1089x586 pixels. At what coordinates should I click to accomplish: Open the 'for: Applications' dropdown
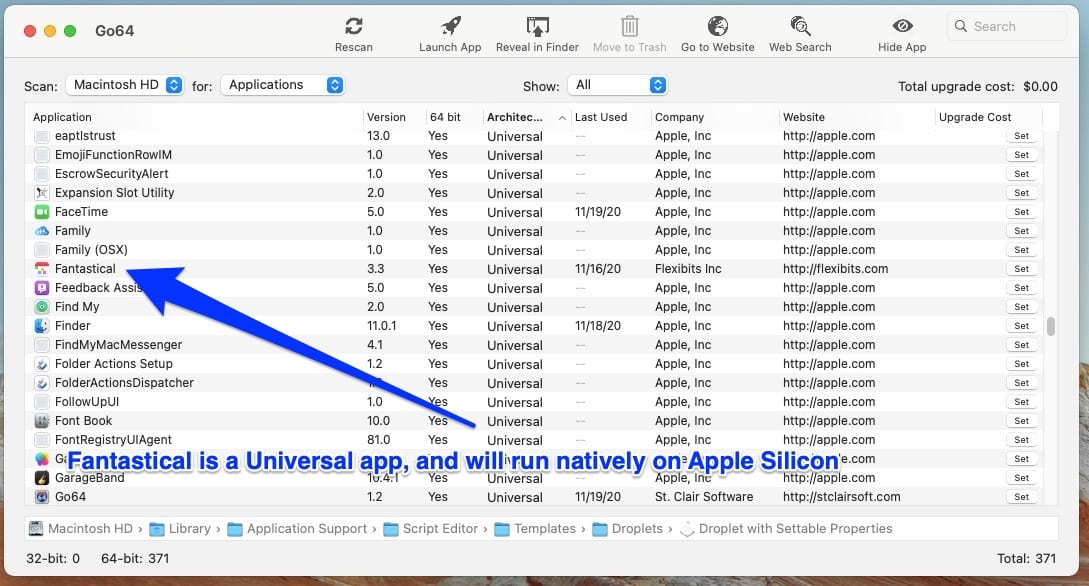point(283,85)
